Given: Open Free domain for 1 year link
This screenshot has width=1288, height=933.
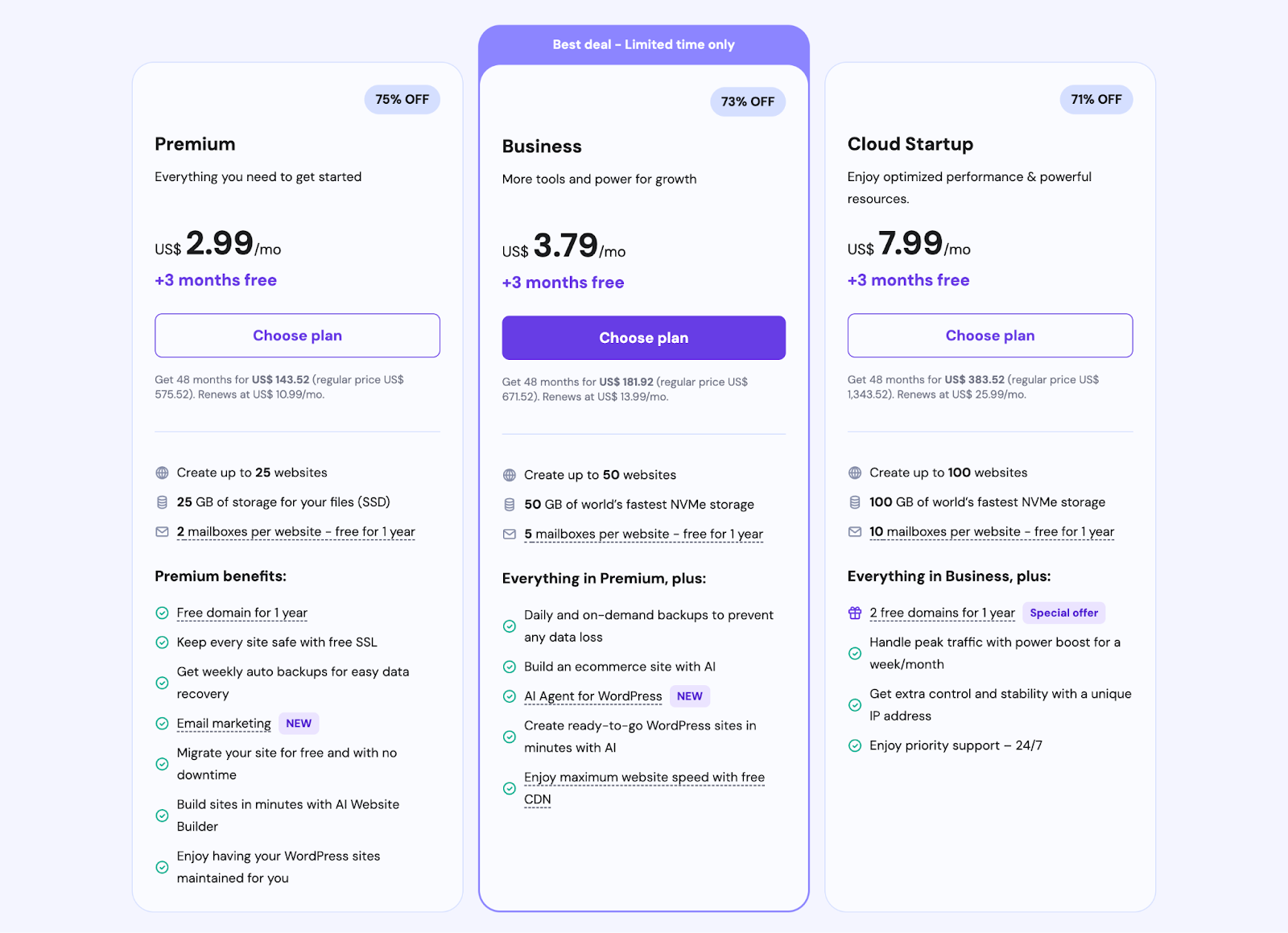Looking at the screenshot, I should pos(242,613).
